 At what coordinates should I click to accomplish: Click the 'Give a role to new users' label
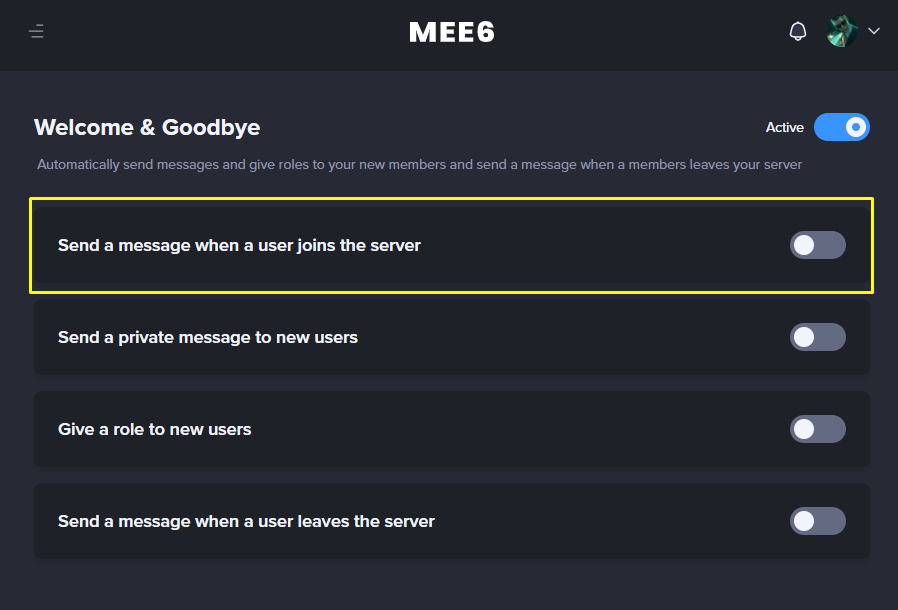coord(155,429)
